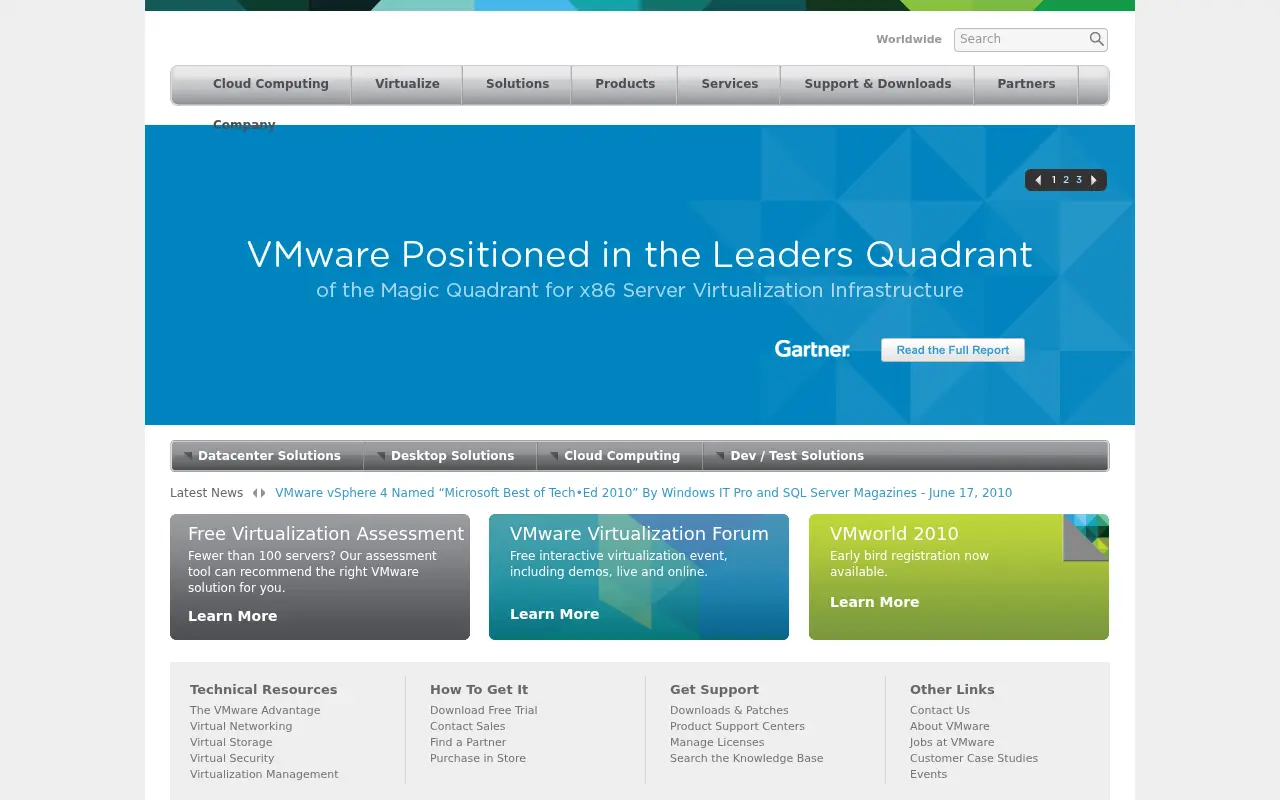Open the Customer Case Studies link
This screenshot has height=800, width=1280.
click(x=974, y=758)
